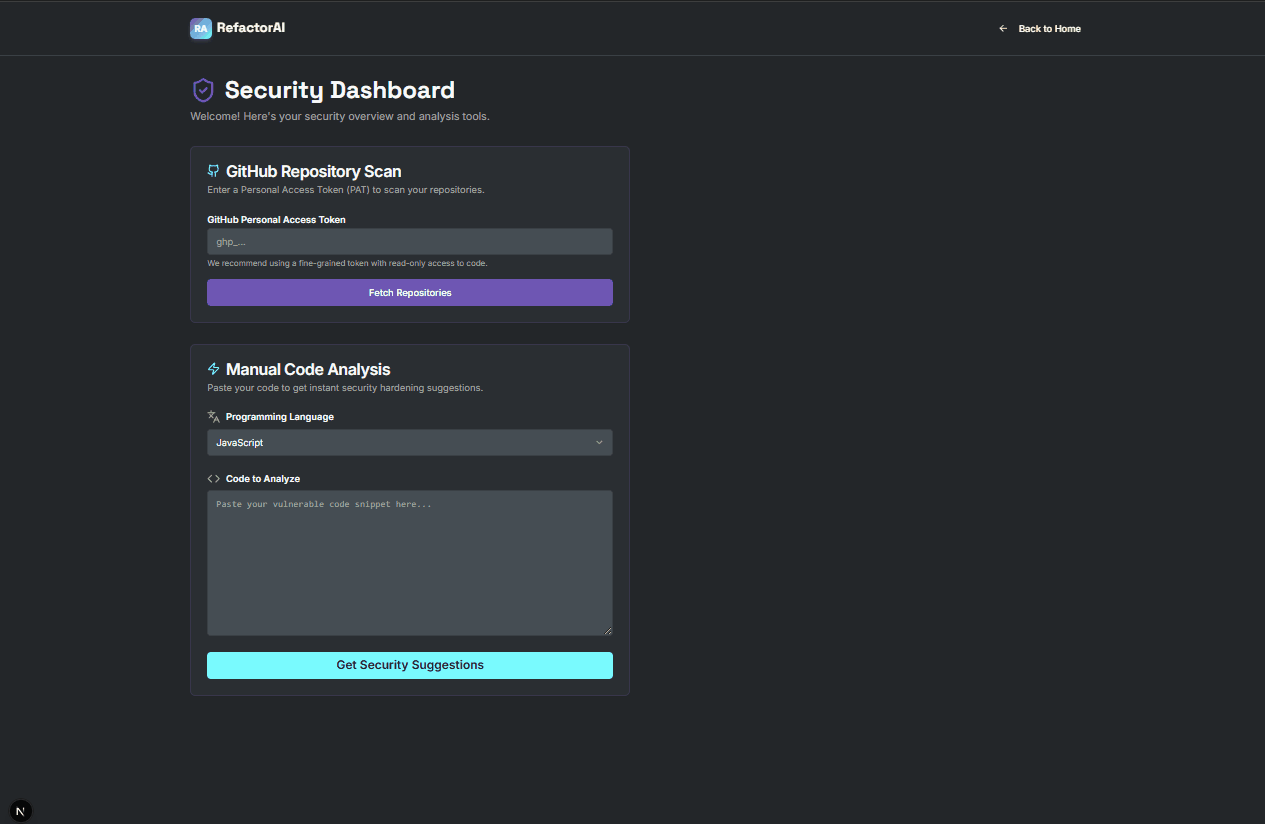Click the RefactorAI brand name
Screen dimensions: 1265x824
251,28
